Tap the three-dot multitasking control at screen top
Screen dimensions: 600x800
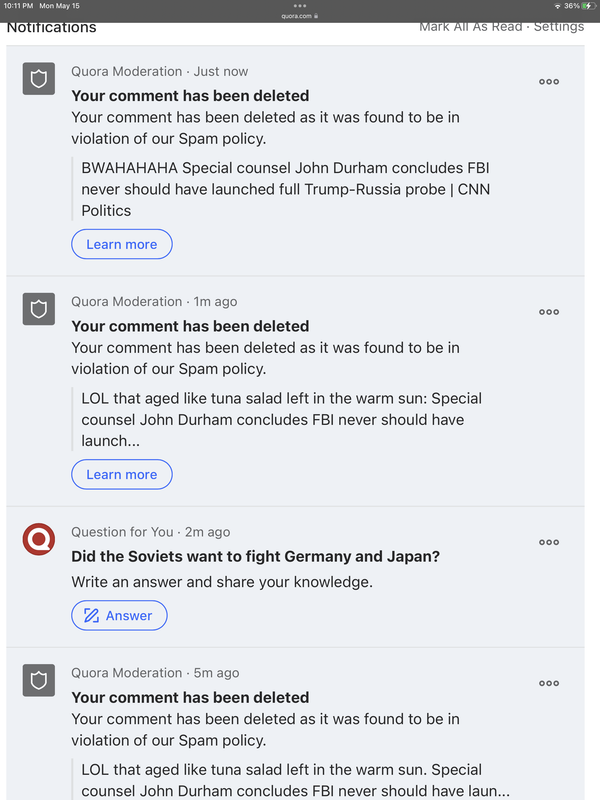[300, 6]
